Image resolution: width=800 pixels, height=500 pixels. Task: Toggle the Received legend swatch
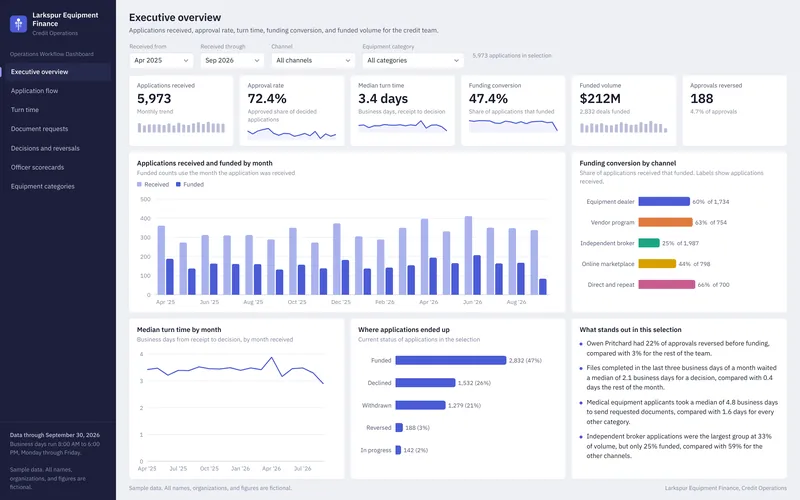139,185
